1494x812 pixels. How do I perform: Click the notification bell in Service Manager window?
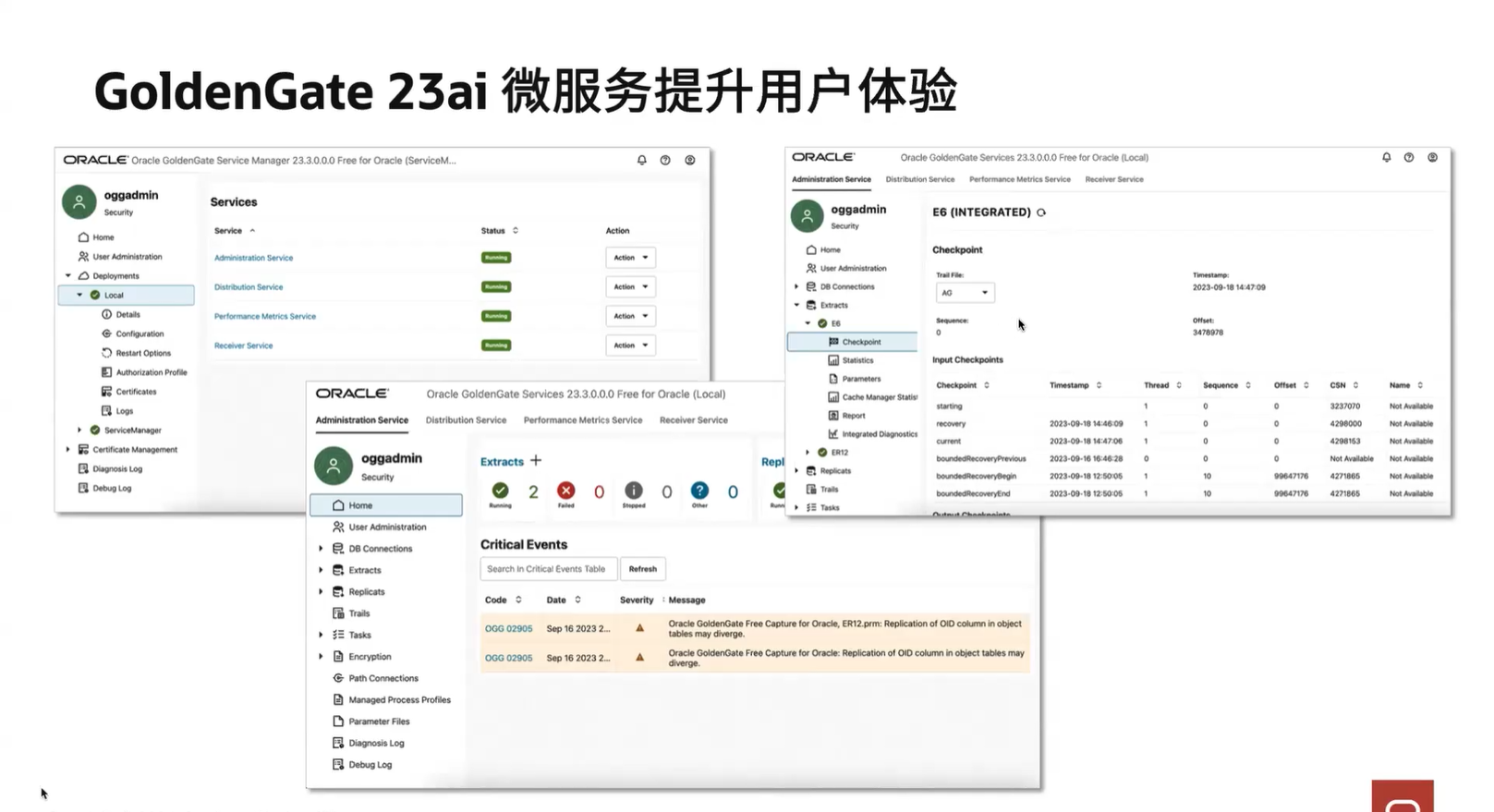pos(642,160)
